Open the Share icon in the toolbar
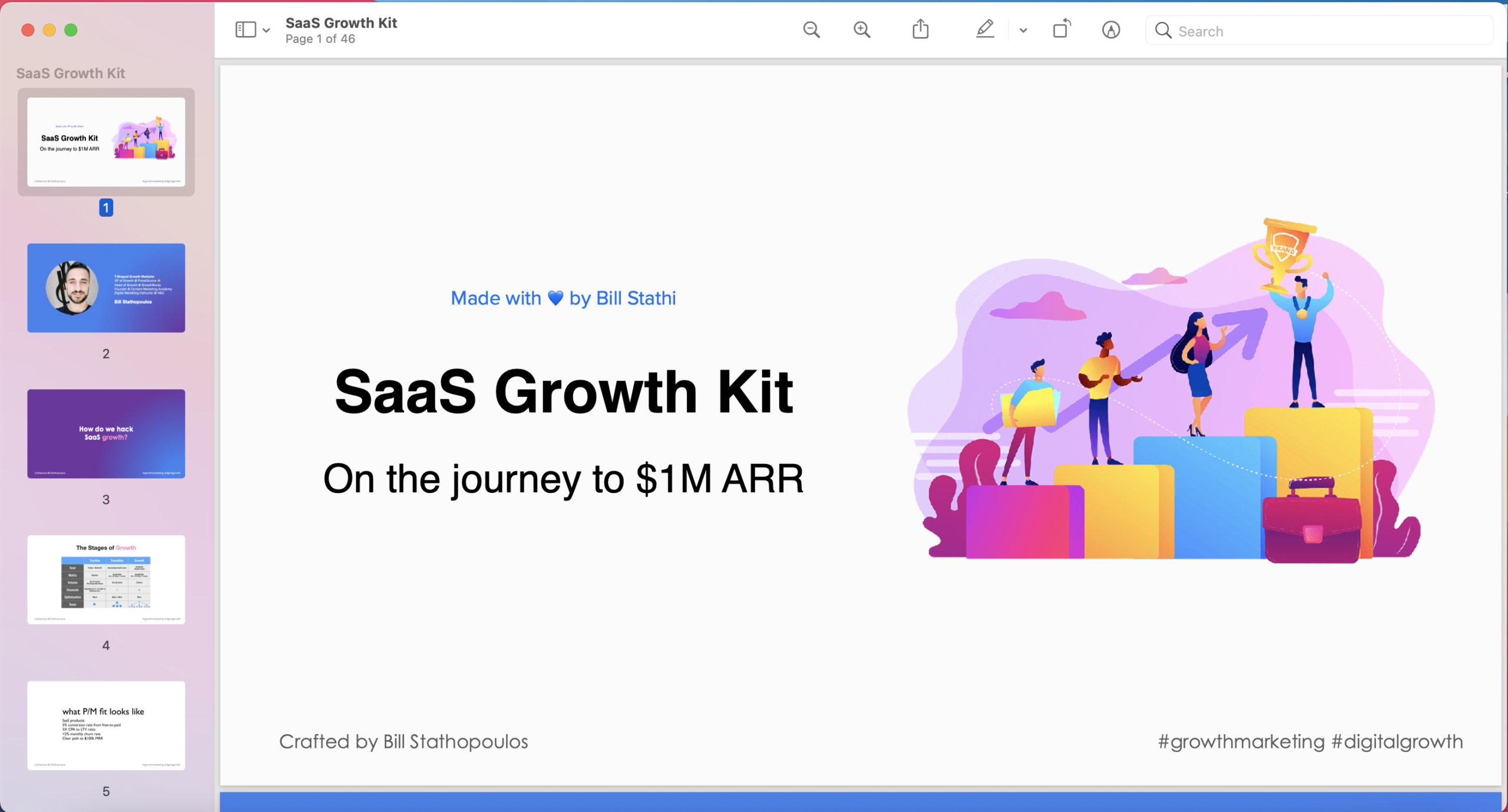The image size is (1508, 812). click(920, 29)
